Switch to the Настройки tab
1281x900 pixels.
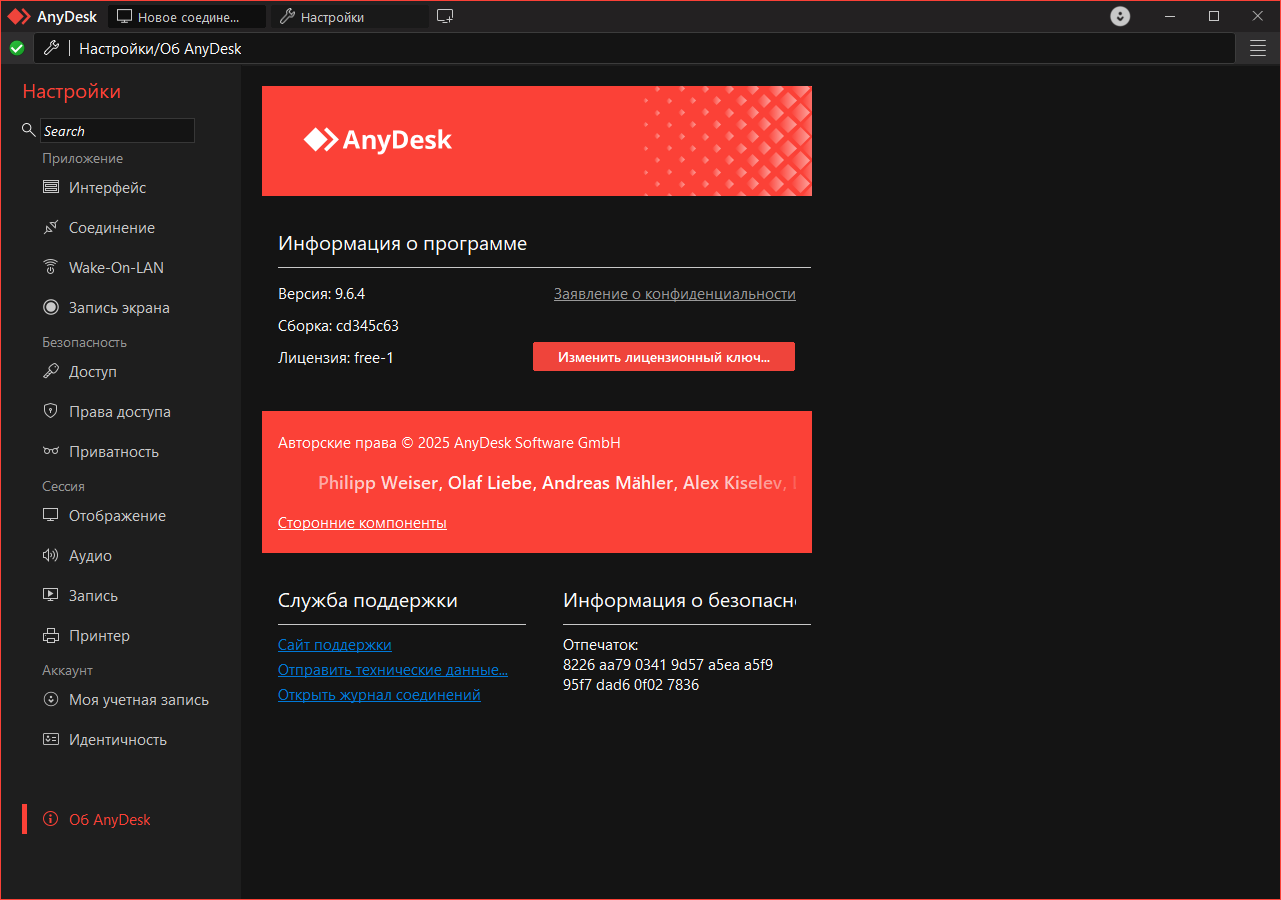(x=349, y=17)
